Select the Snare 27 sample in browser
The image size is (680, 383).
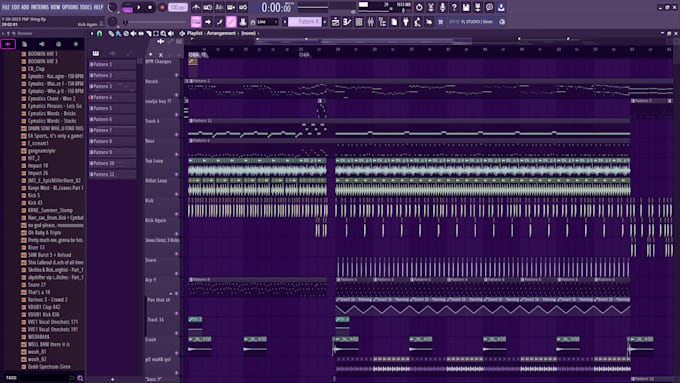pyautogui.click(x=37, y=285)
